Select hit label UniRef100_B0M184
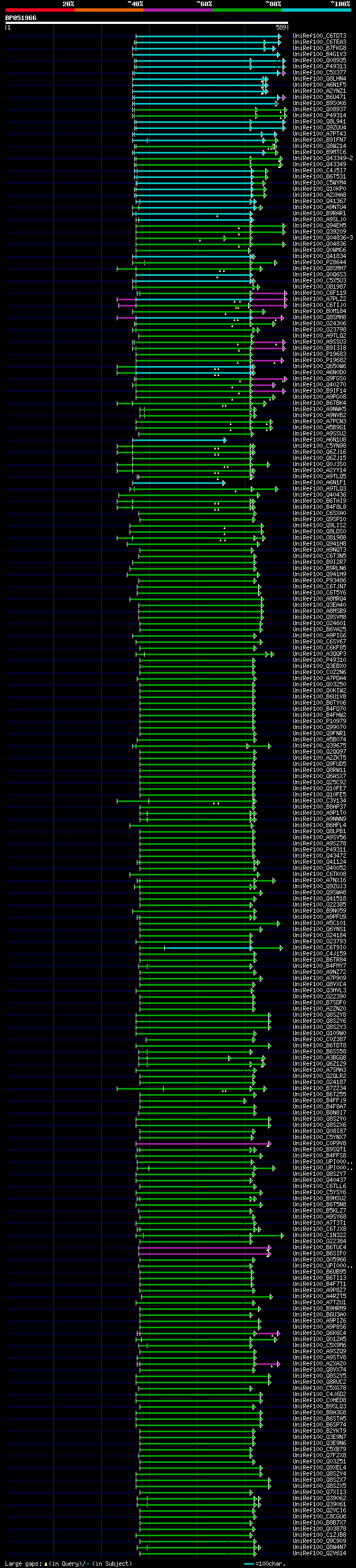This screenshot has width=356, height=1568. 319,311
